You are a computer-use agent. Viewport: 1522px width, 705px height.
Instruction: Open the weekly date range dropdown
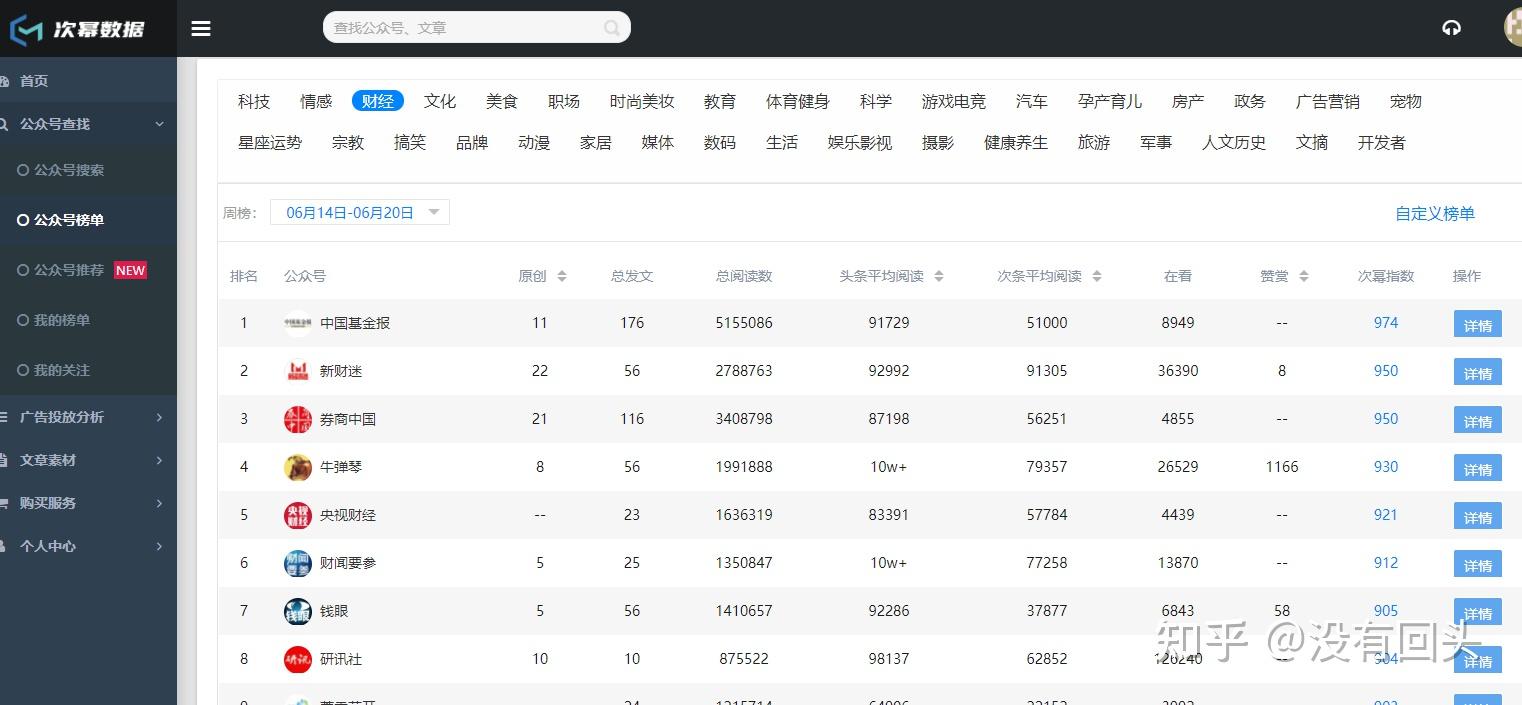click(x=360, y=212)
